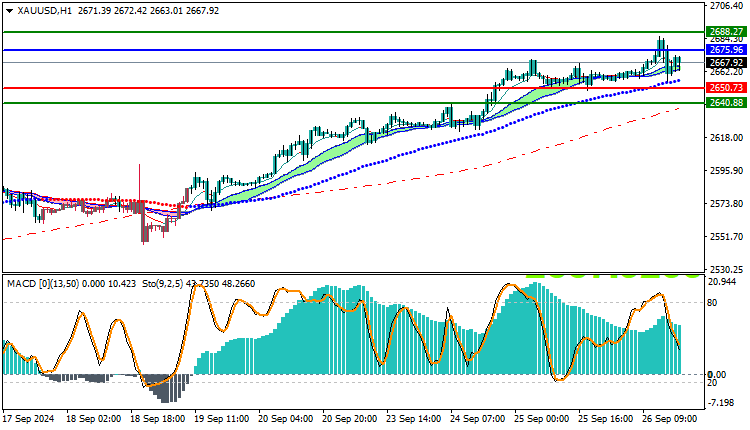
Task: Click the 2551.70 price scale value
Action: (x=727, y=237)
